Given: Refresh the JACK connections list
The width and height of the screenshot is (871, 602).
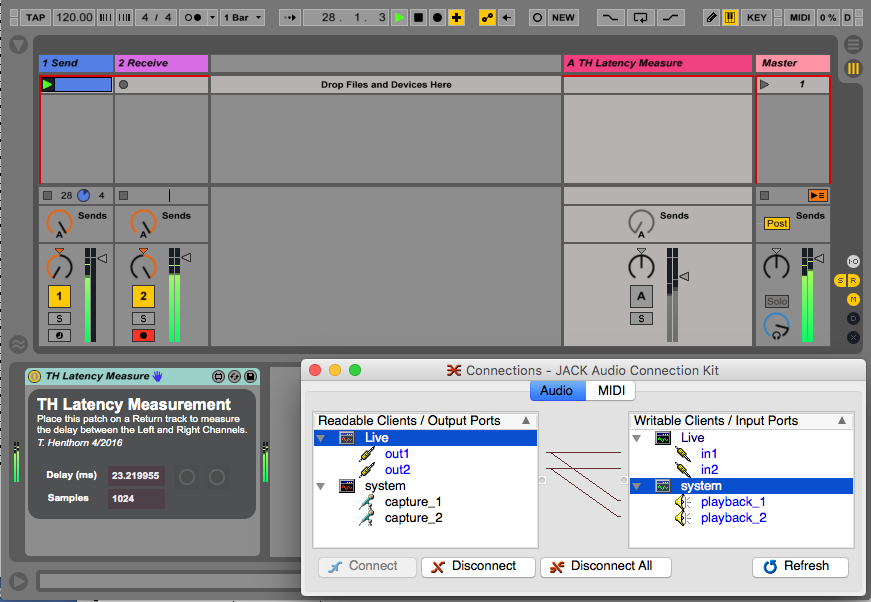Looking at the screenshot, I should click(800, 566).
